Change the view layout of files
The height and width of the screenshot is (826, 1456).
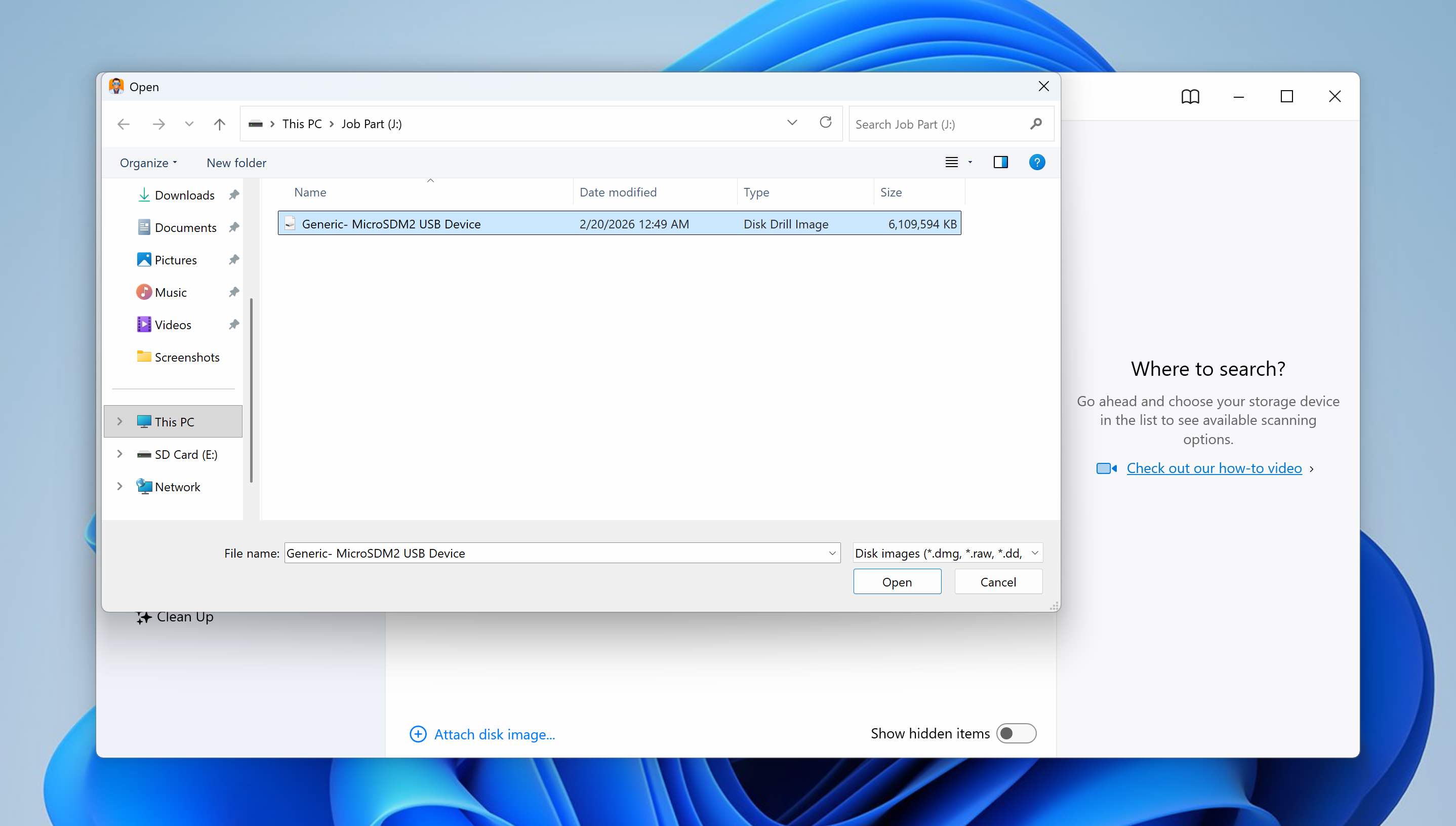952,162
